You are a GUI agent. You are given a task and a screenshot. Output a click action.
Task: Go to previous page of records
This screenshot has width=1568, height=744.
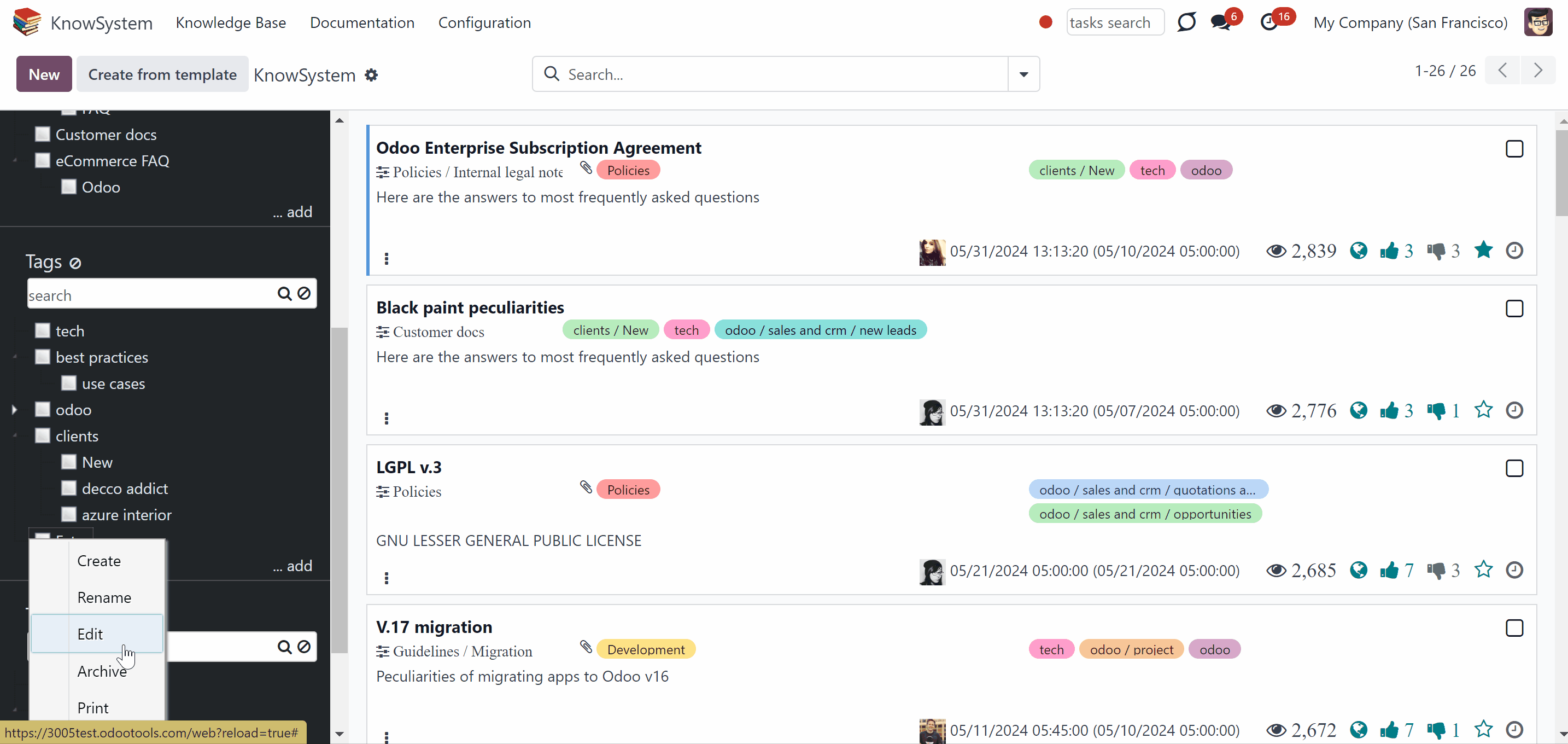point(1502,71)
